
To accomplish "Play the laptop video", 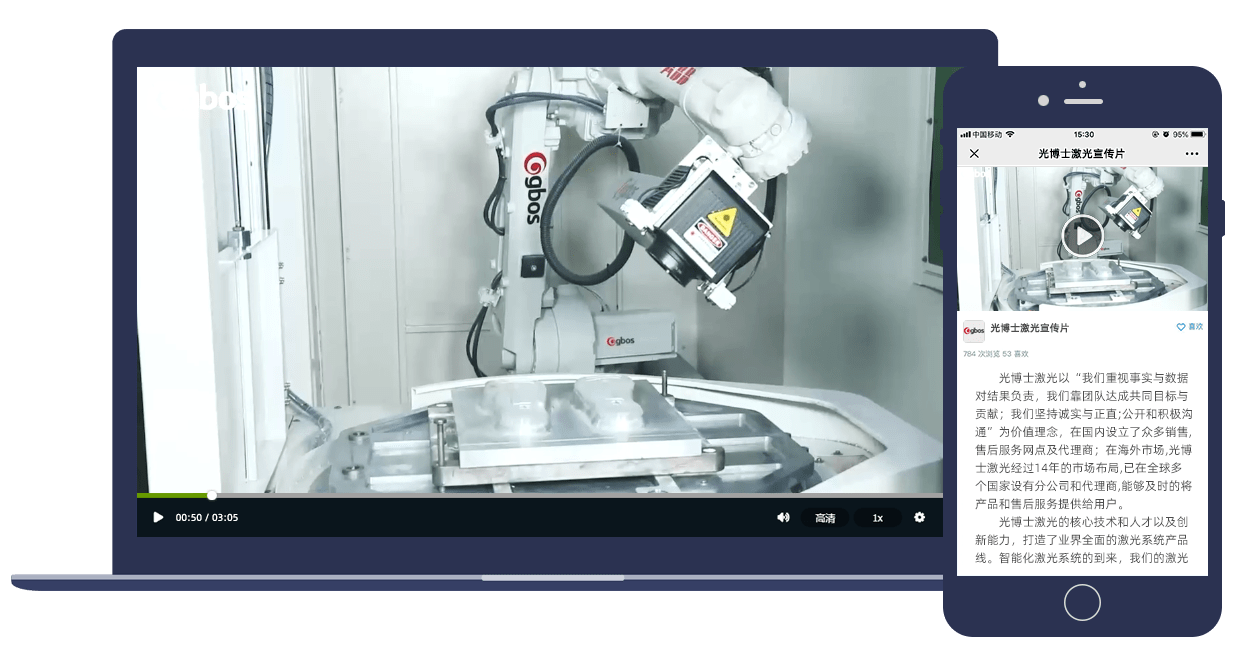I will (x=158, y=517).
